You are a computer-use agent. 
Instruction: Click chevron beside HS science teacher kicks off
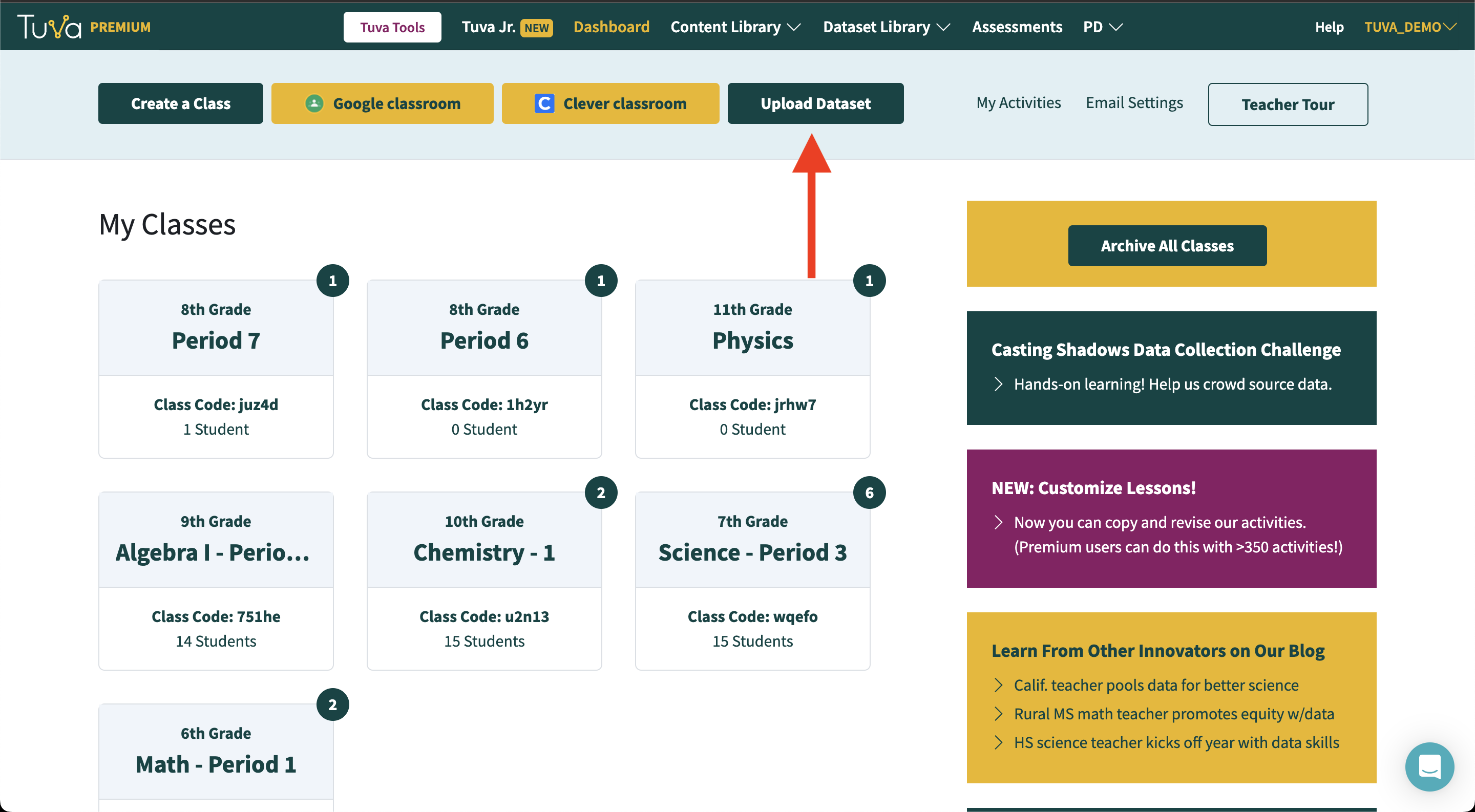tap(999, 743)
